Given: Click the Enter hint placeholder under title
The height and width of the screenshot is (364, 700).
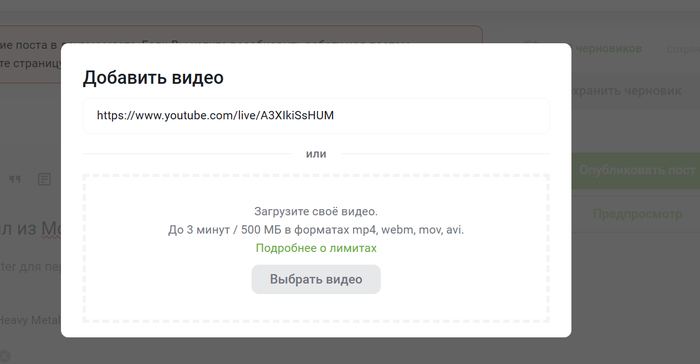Looking at the screenshot, I should [x=30, y=267].
